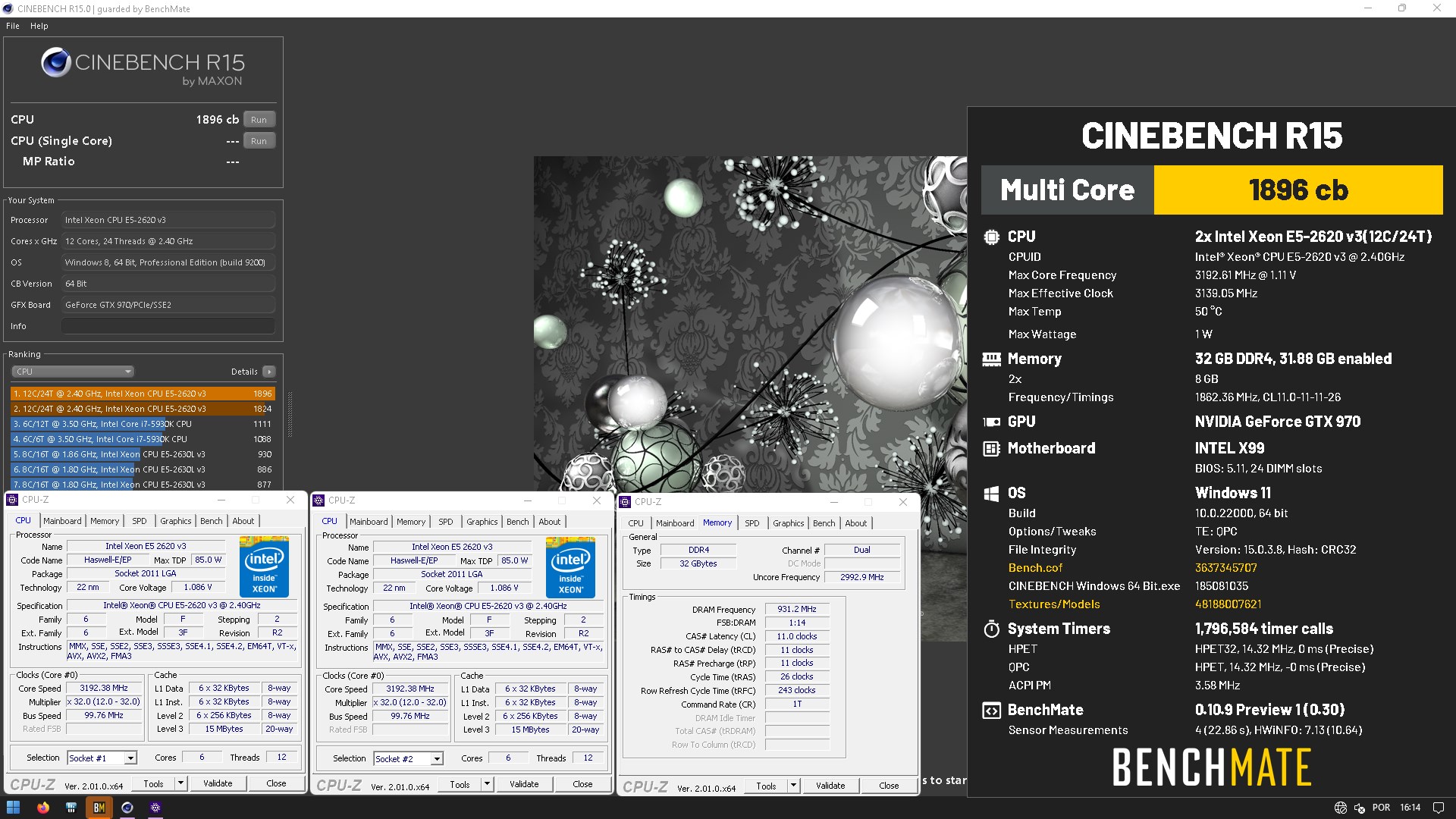1456x819 pixels.
Task: Click the Windows OS icon in BenchMate panel
Action: (991, 494)
